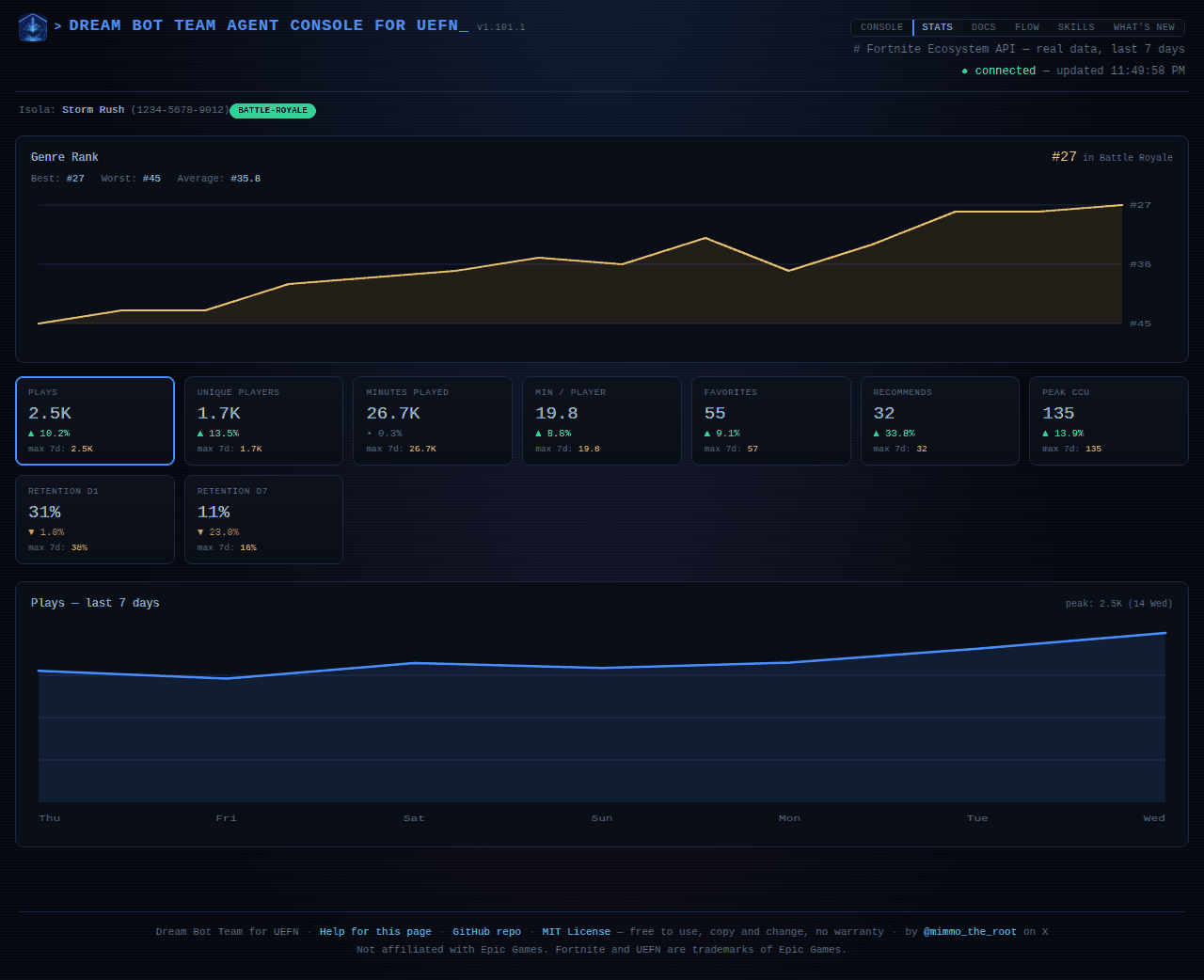Open the MIT License link
The width and height of the screenshot is (1204, 980).
tap(576, 932)
